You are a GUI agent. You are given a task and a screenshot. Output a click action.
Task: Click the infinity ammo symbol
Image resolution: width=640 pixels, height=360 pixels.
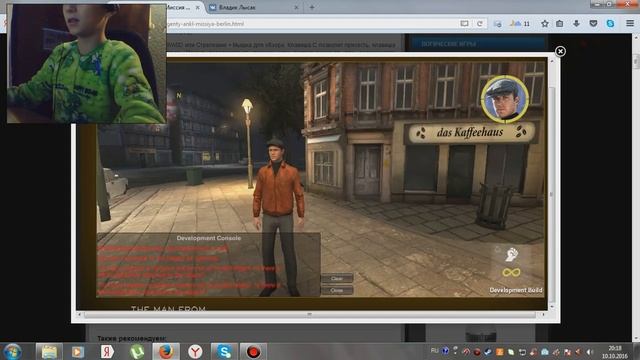[x=511, y=272]
